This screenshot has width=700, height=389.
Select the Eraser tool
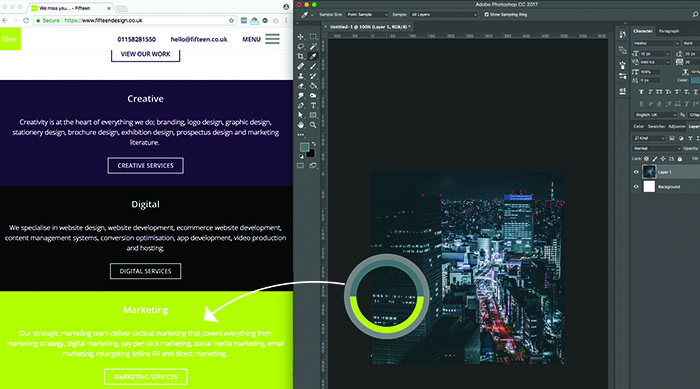point(301,86)
